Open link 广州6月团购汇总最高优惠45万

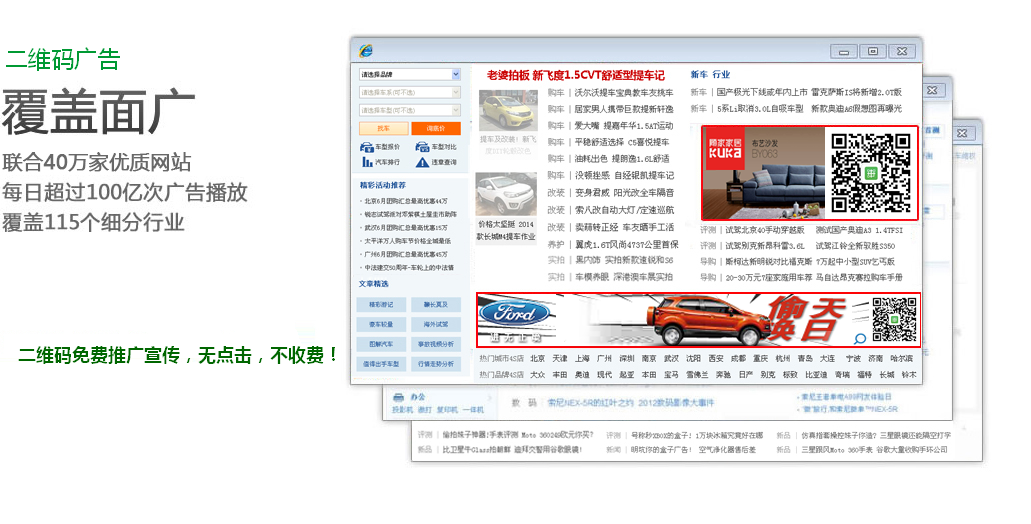coord(406,254)
